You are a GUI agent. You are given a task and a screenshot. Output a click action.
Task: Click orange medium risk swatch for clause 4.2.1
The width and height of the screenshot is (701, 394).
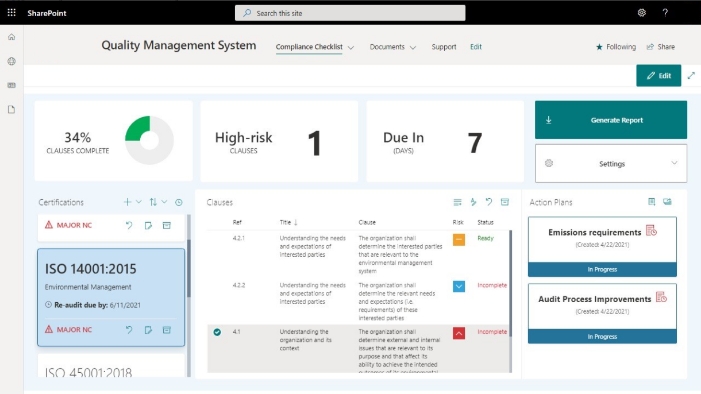pyautogui.click(x=459, y=240)
